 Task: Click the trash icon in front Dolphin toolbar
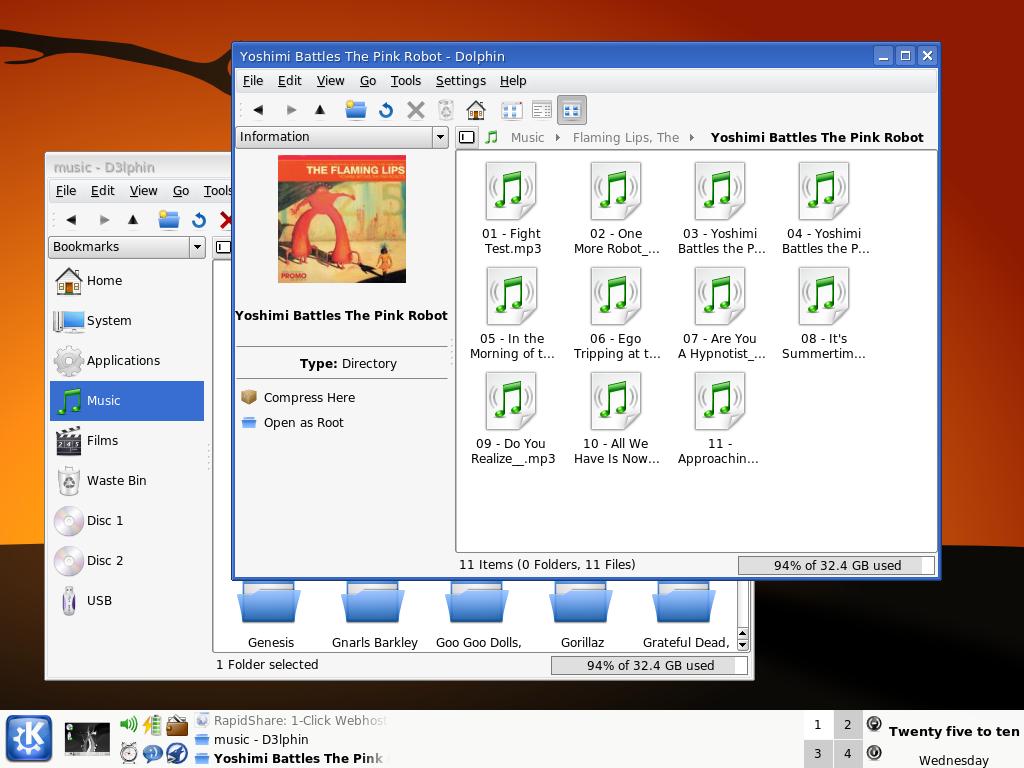click(446, 110)
